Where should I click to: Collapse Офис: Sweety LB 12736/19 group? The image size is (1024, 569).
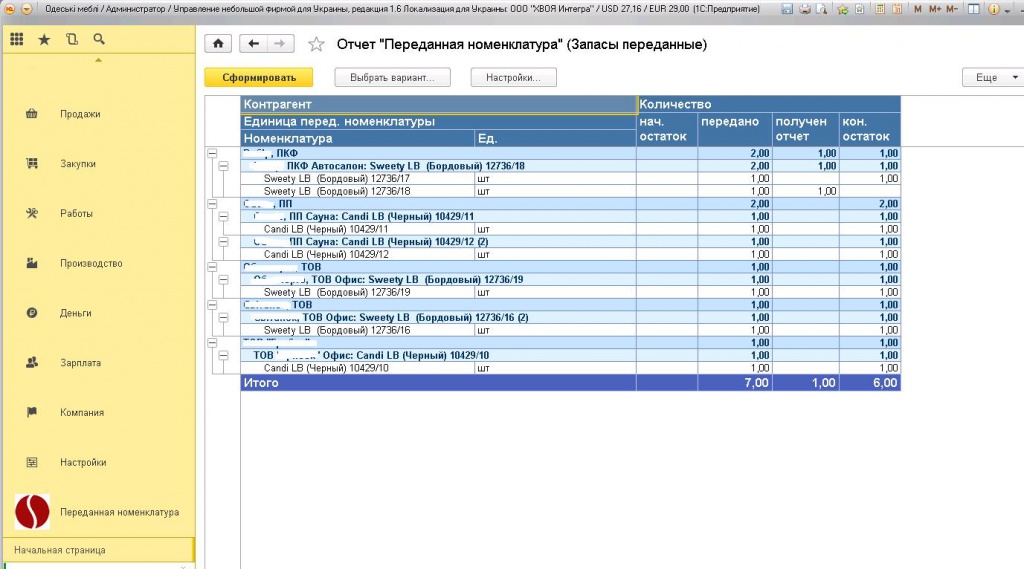pyautogui.click(x=223, y=280)
